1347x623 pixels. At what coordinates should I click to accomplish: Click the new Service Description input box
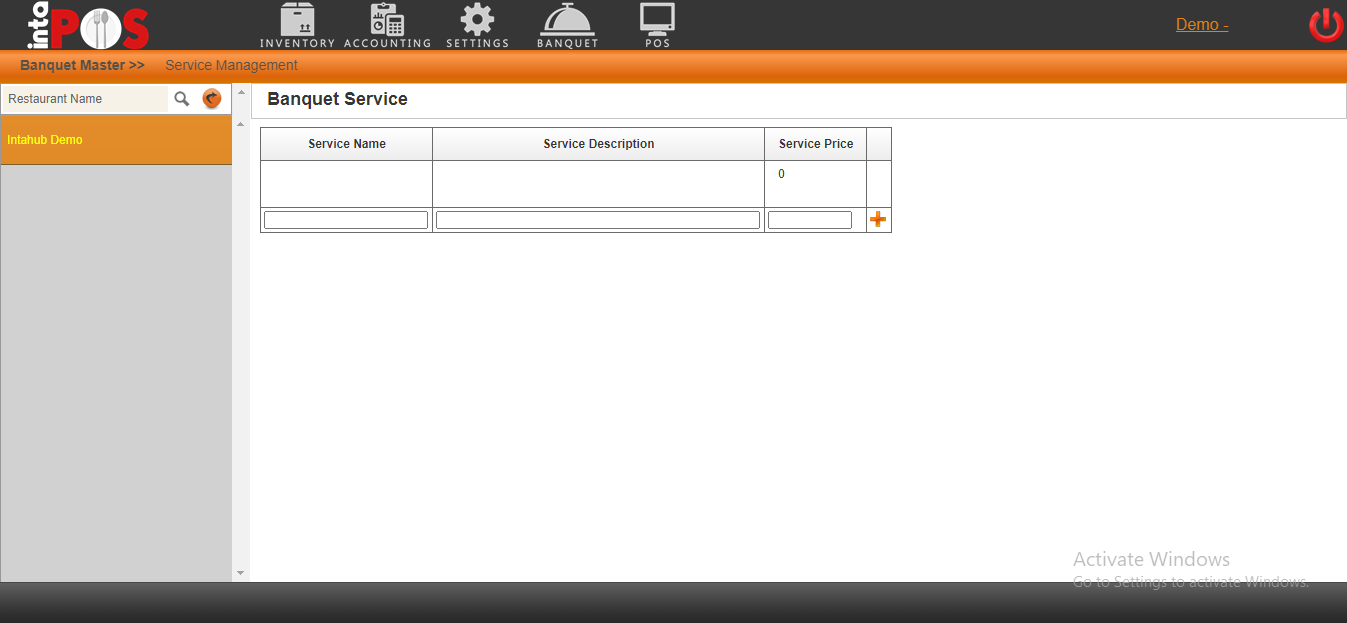(598, 220)
